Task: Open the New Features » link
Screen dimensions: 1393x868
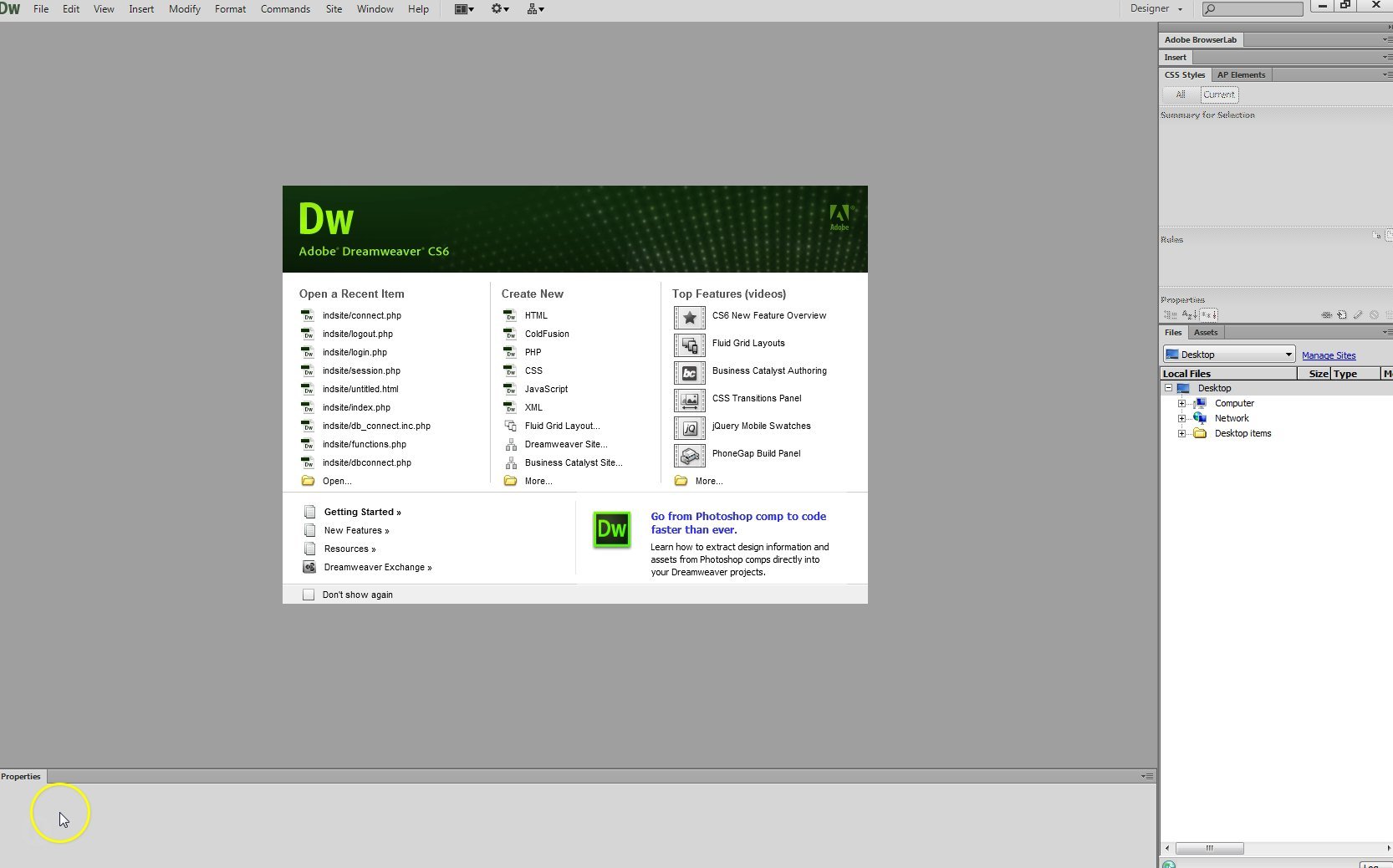Action: click(356, 530)
